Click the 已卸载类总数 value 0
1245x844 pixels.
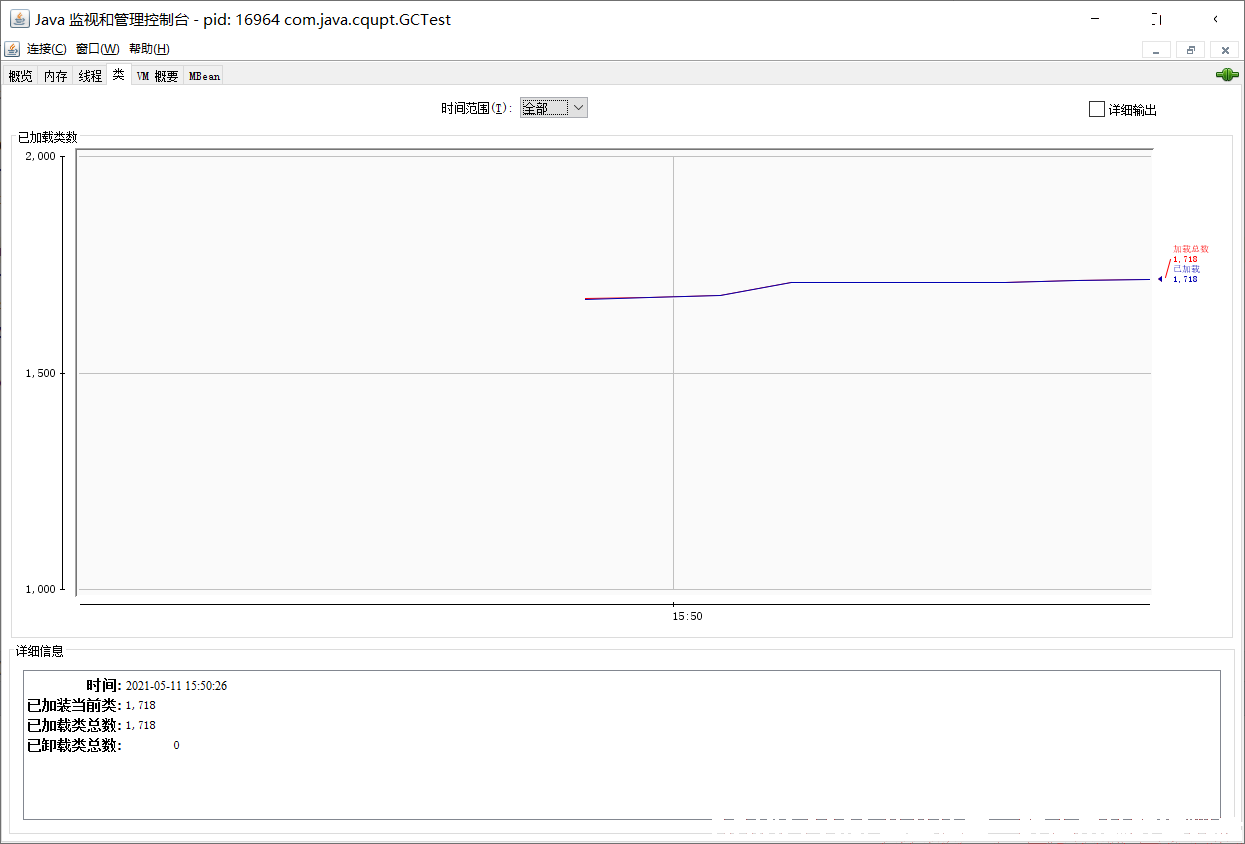(x=176, y=745)
